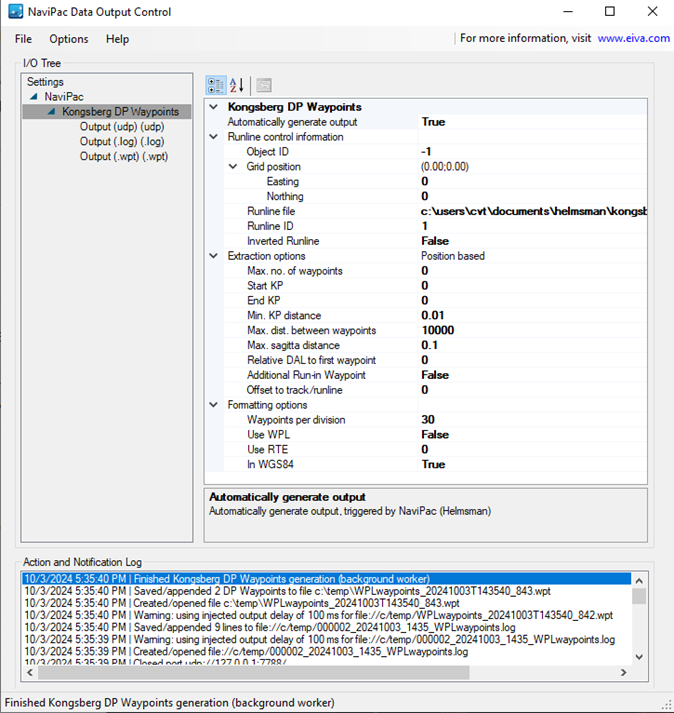This screenshot has width=674, height=713.
Task: Collapse the Formatting options group
Action: pyautogui.click(x=213, y=405)
